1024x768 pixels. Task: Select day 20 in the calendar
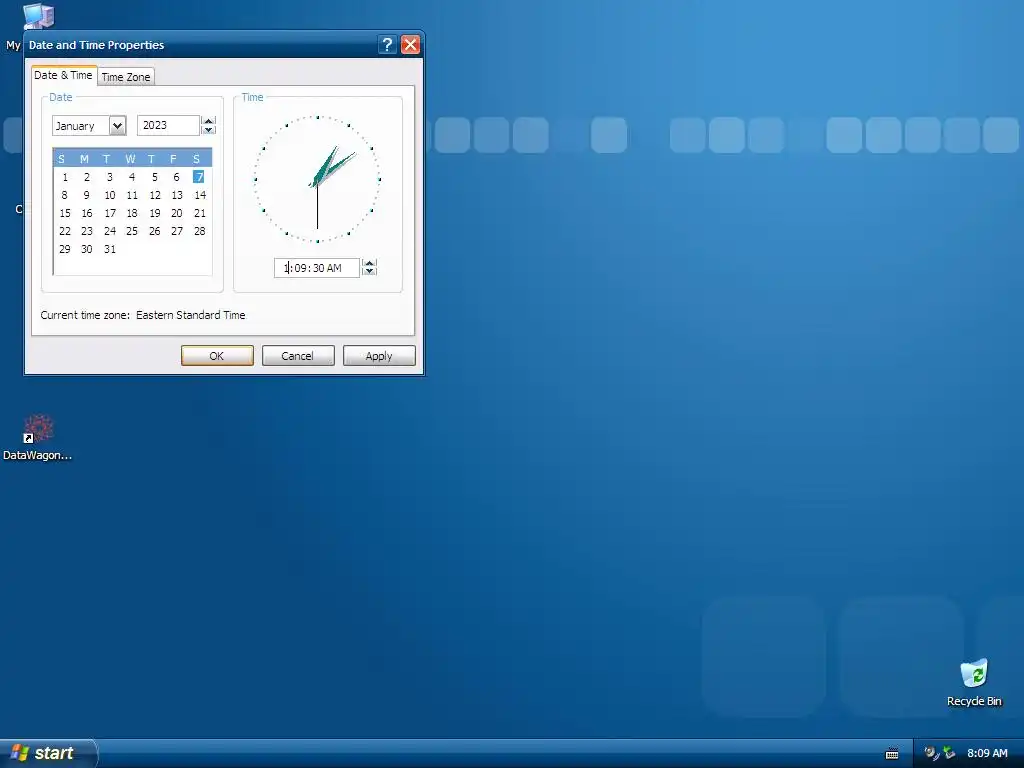[177, 214]
